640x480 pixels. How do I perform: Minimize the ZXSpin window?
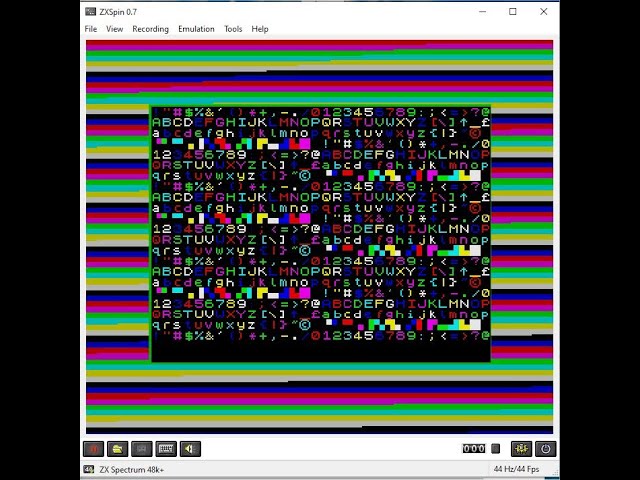[x=482, y=12]
